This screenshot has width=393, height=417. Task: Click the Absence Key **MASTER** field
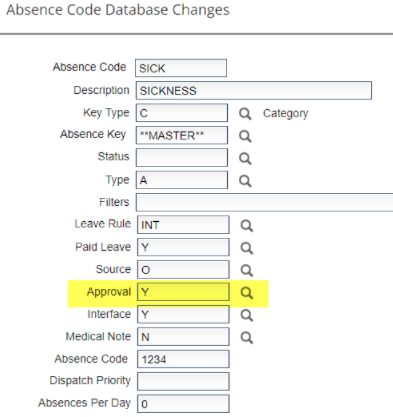(182, 135)
